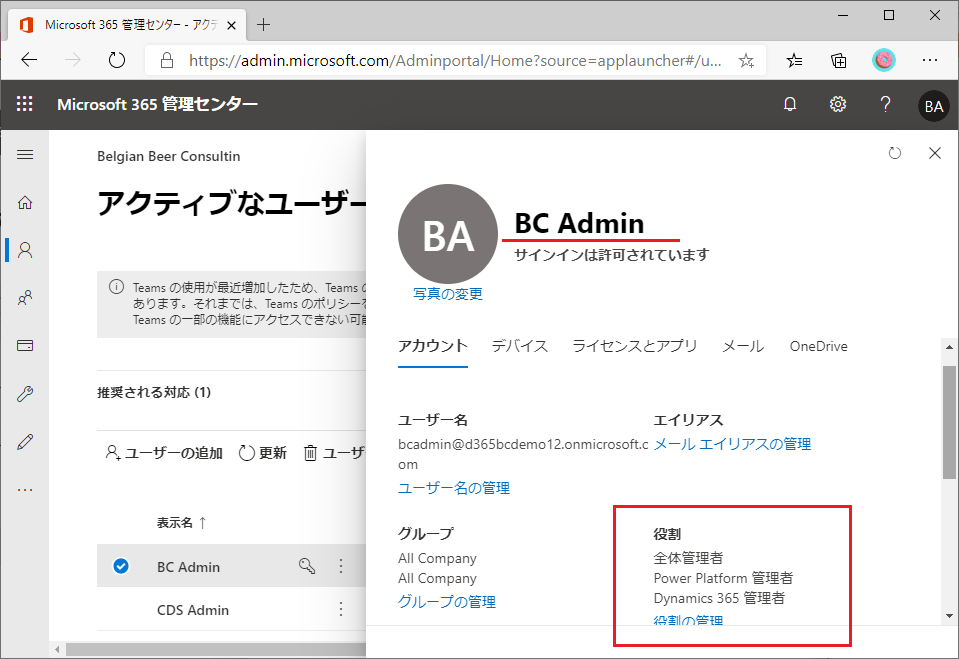This screenshot has width=959, height=659.
Task: Open the BA account avatar menu
Action: (933, 106)
